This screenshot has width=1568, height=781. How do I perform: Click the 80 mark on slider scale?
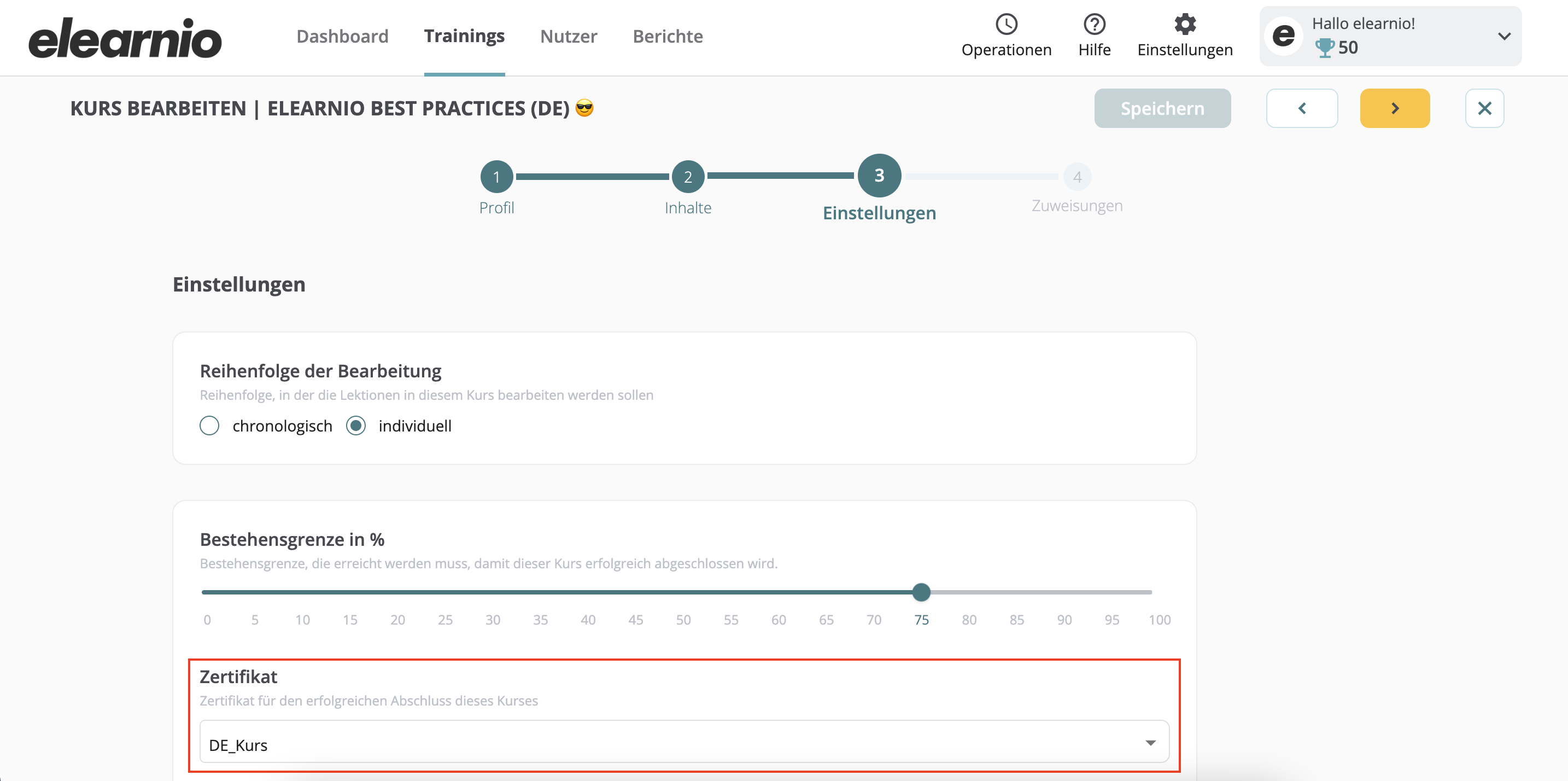(x=969, y=620)
